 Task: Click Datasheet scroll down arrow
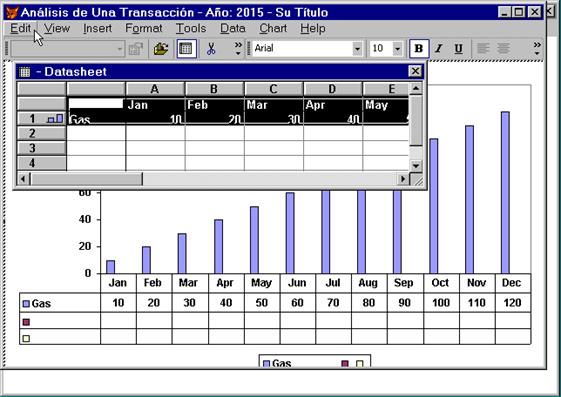(416, 166)
